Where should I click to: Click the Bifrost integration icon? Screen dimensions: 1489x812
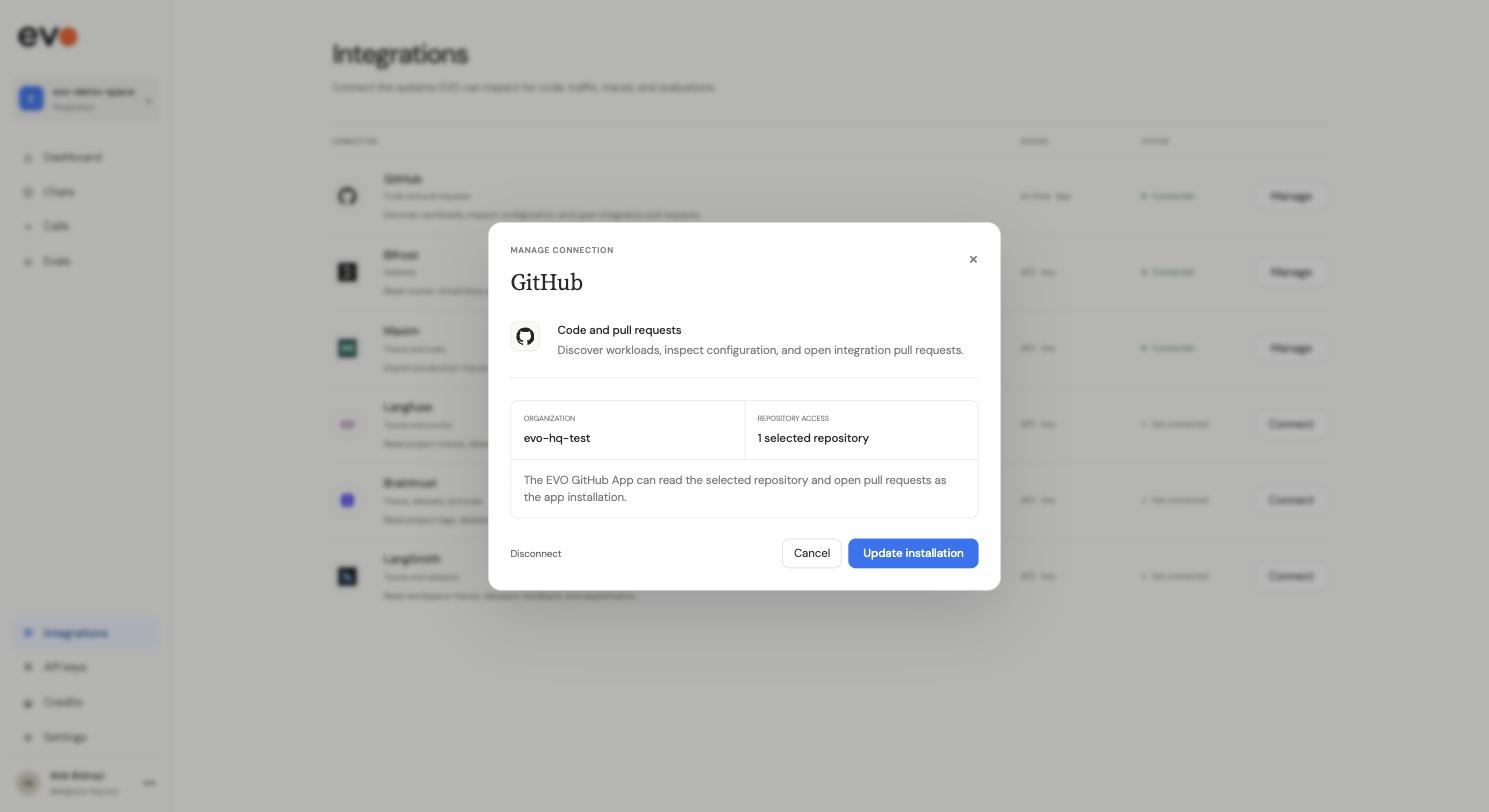click(347, 272)
